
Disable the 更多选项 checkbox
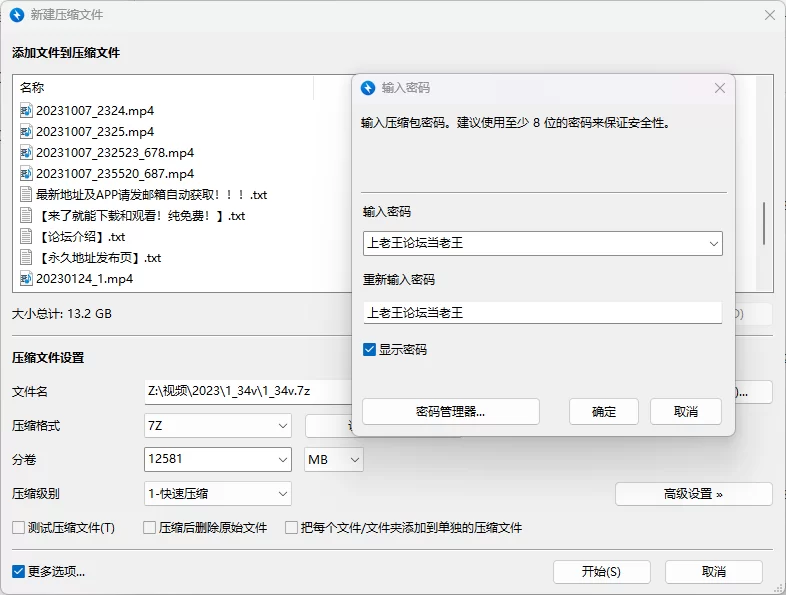pos(18,572)
